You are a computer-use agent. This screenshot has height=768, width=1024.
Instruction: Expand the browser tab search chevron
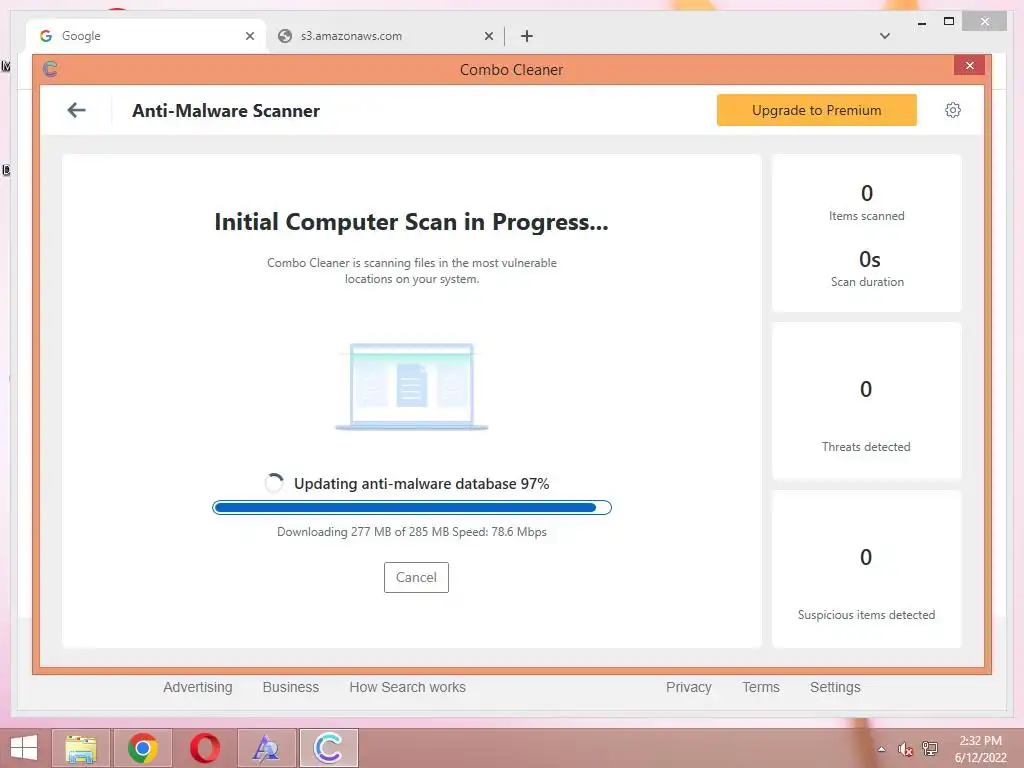[x=884, y=36]
